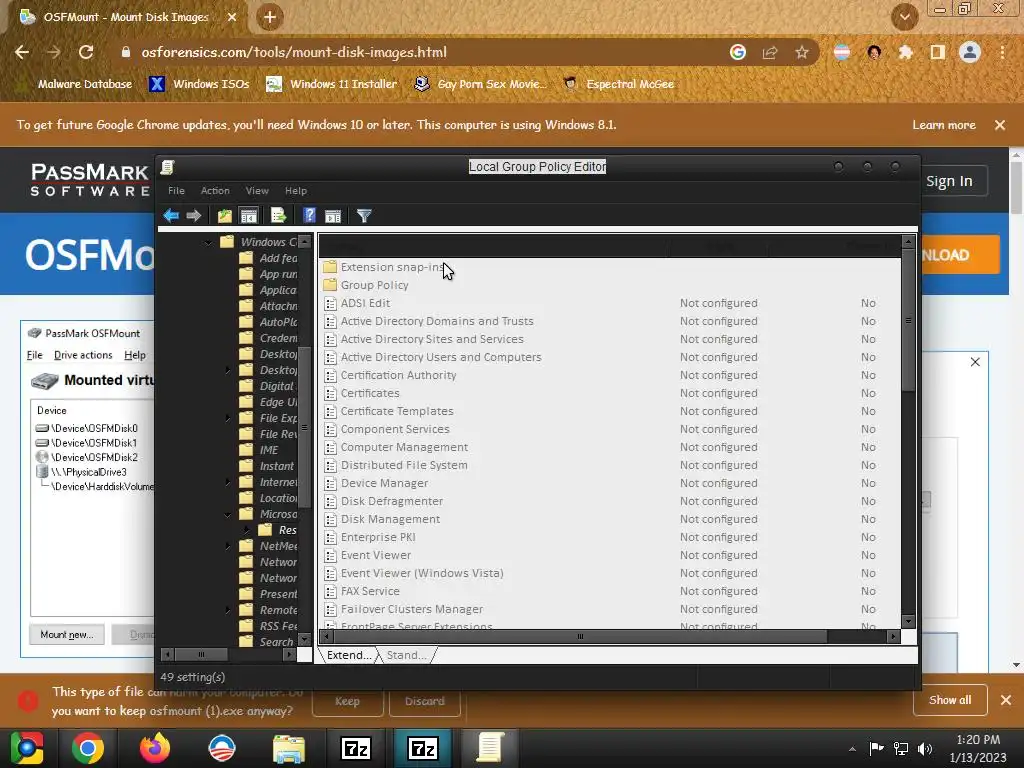Open the Windows ISOs bookmark
1024x768 pixels.
(199, 84)
